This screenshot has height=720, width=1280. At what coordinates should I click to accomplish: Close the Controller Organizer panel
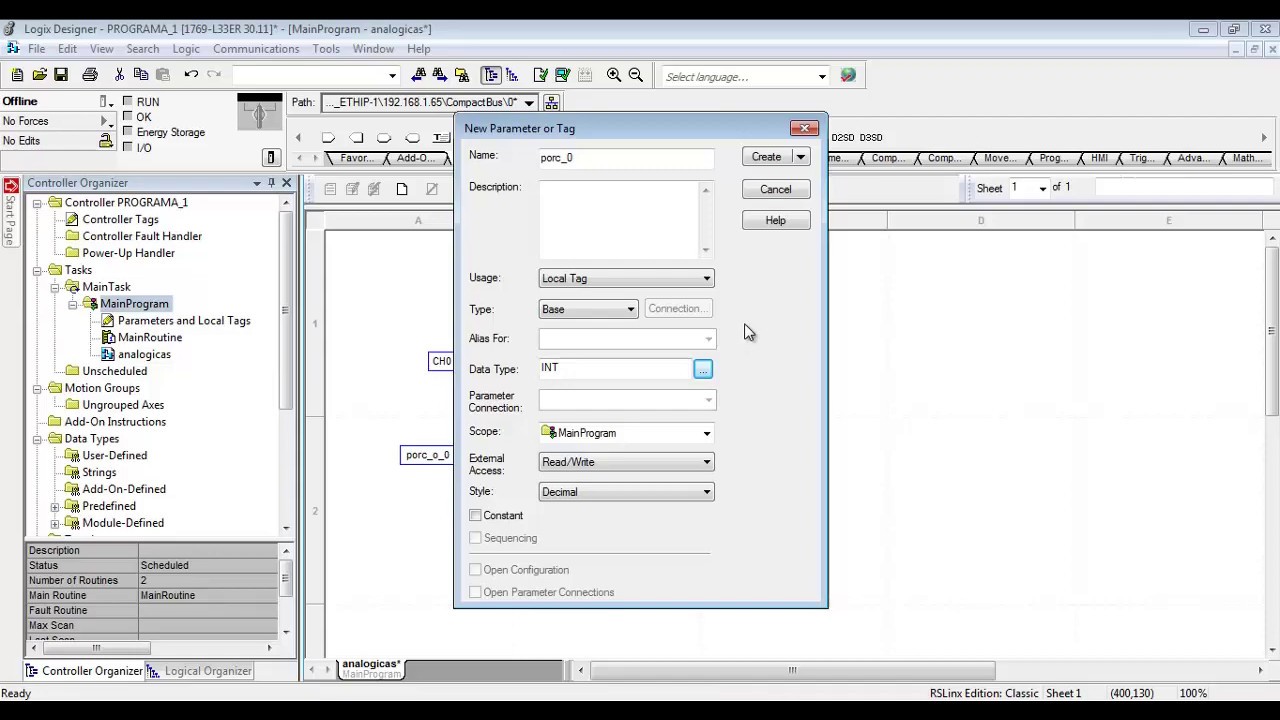pyautogui.click(x=286, y=183)
